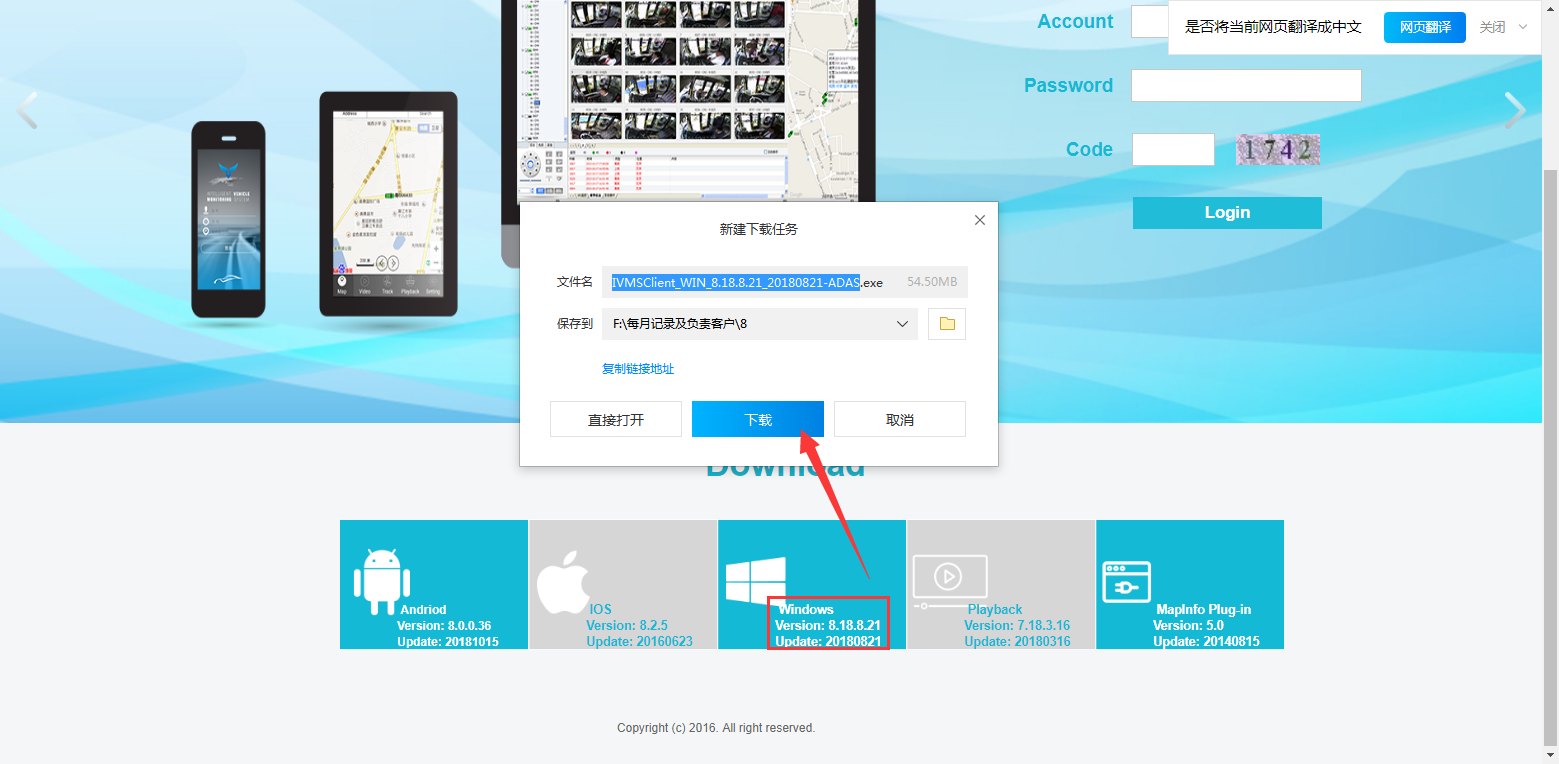Click the 直接打开 open directly button

616,419
